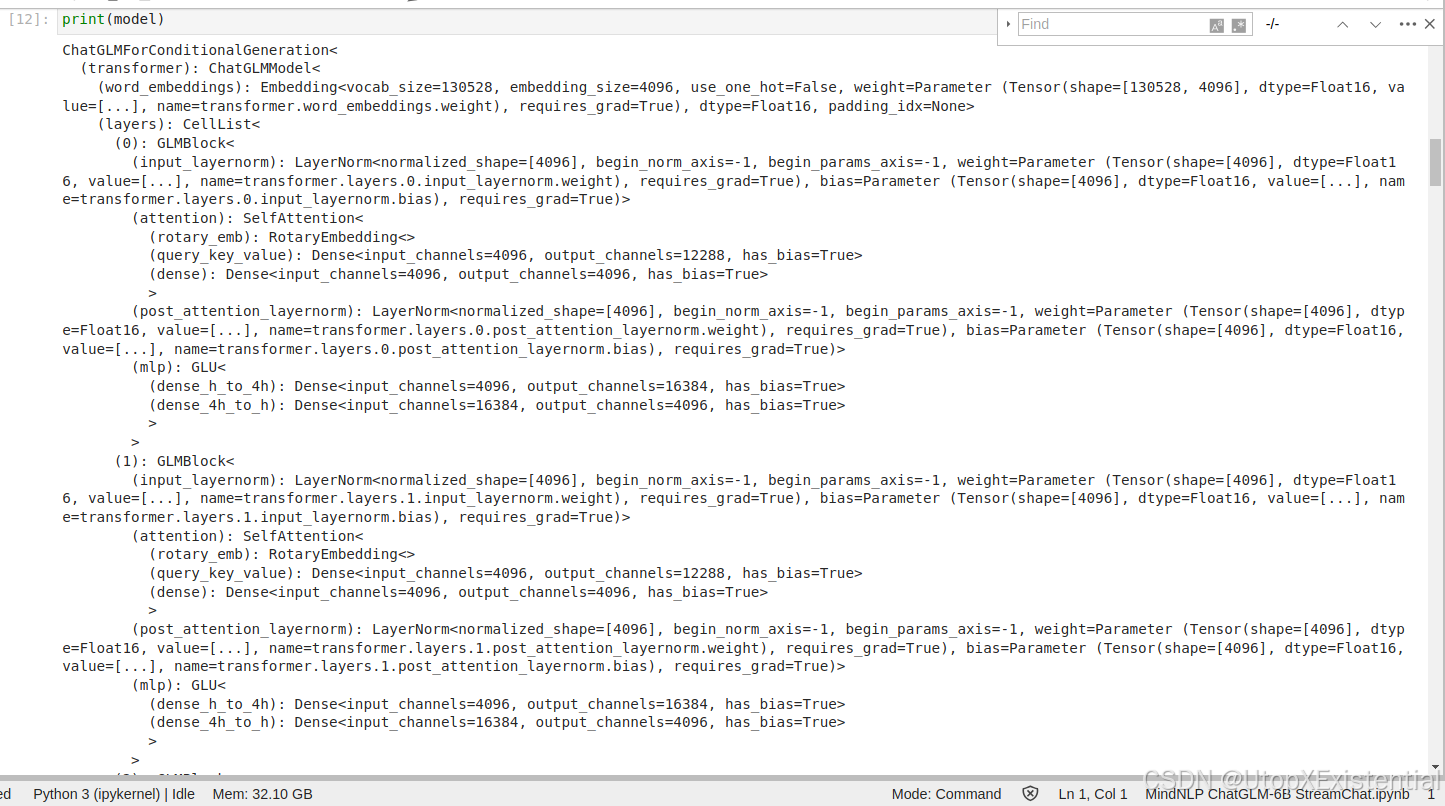Click the (1): GLMBlock< line
Image resolution: width=1445 pixels, height=806 pixels.
pos(174,461)
